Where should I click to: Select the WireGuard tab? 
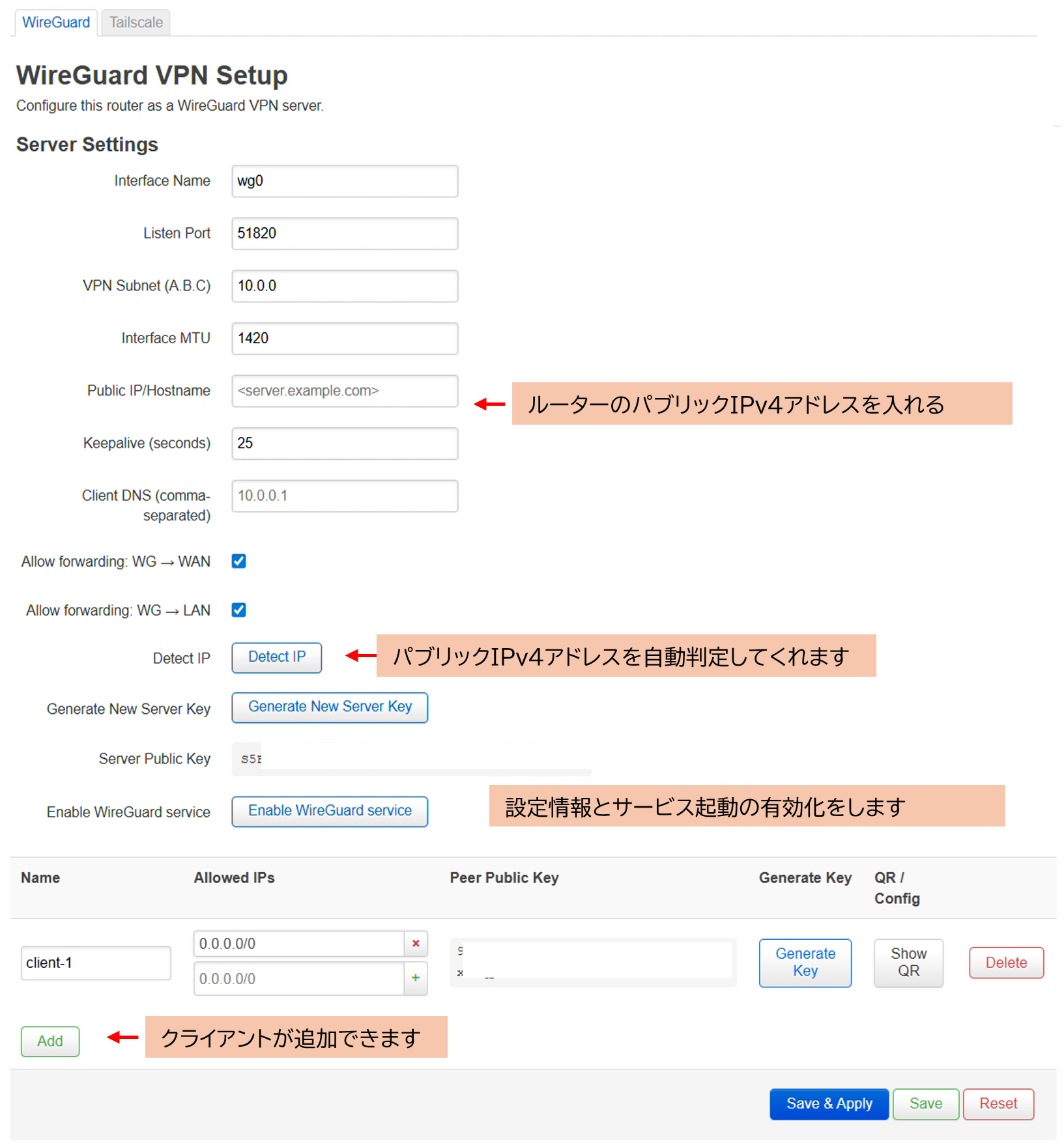pyautogui.click(x=55, y=21)
